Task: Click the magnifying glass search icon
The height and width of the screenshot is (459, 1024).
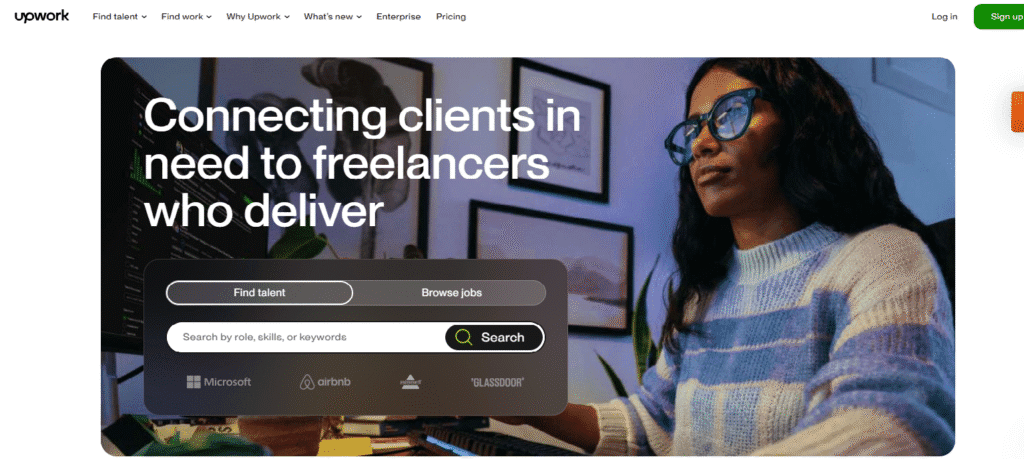Action: pos(464,338)
